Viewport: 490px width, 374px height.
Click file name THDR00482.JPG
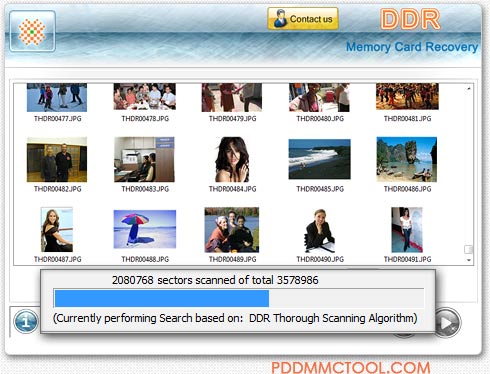(58, 189)
